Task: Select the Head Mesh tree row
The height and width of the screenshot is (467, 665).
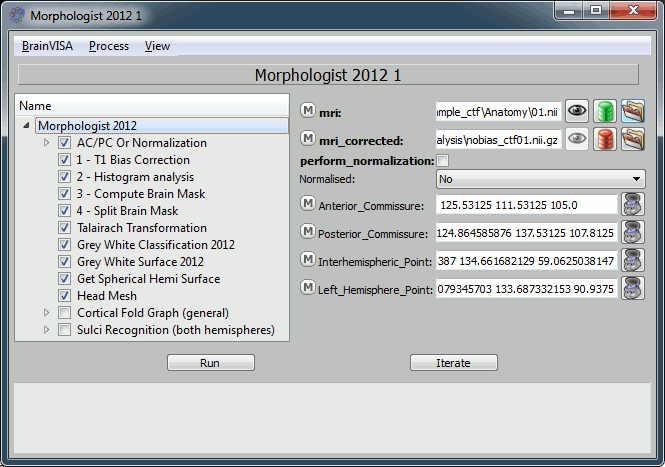Action: [x=107, y=296]
